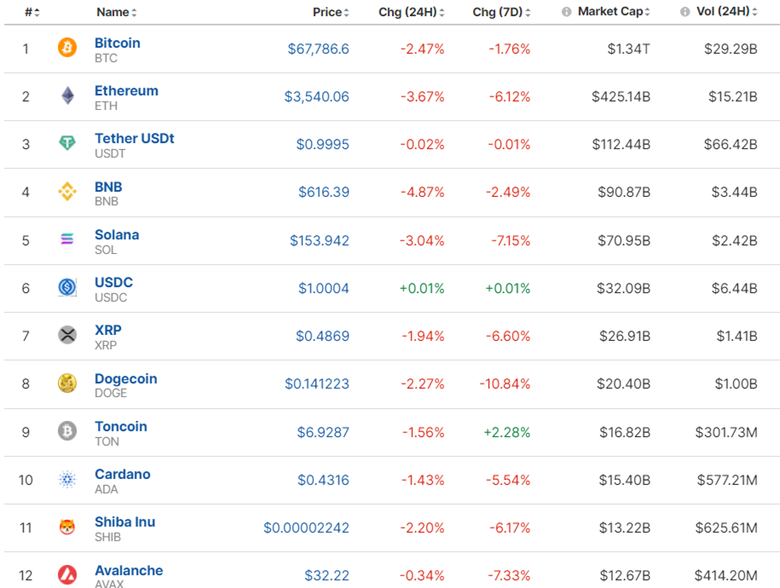Open the Avalanche name link
The height and width of the screenshot is (588, 780).
129,570
